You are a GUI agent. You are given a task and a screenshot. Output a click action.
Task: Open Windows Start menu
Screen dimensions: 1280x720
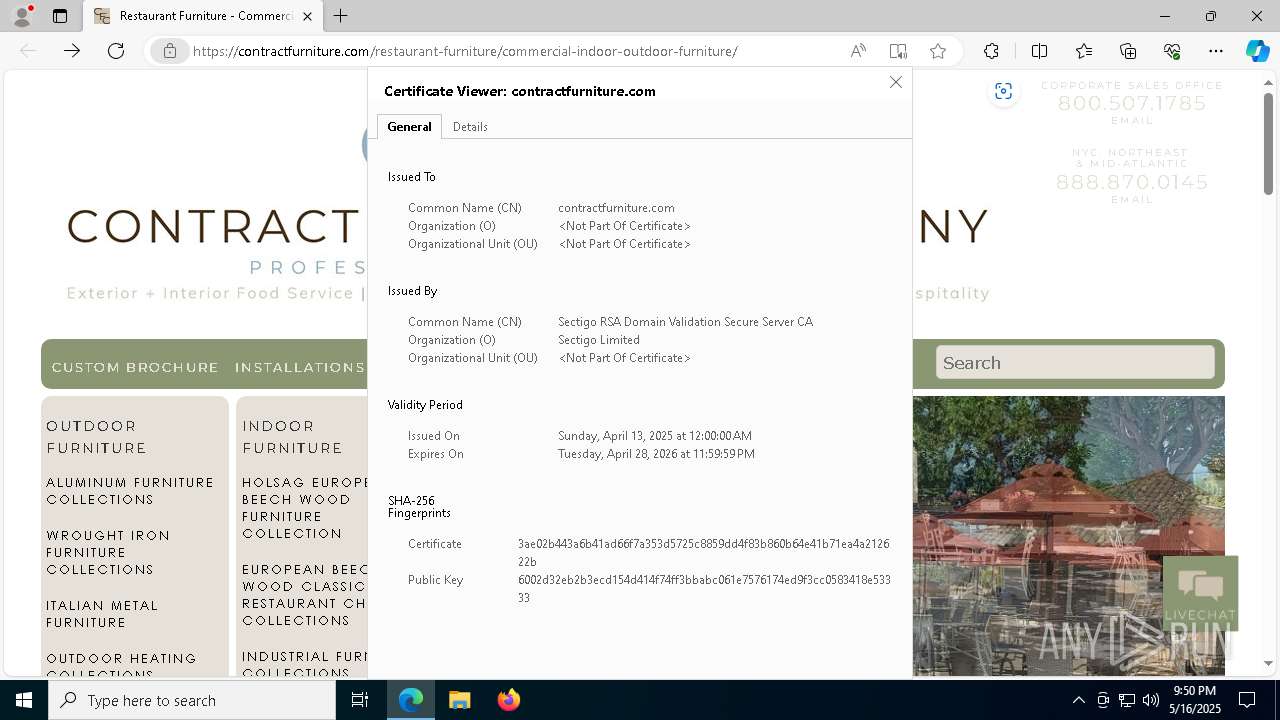pyautogui.click(x=24, y=700)
